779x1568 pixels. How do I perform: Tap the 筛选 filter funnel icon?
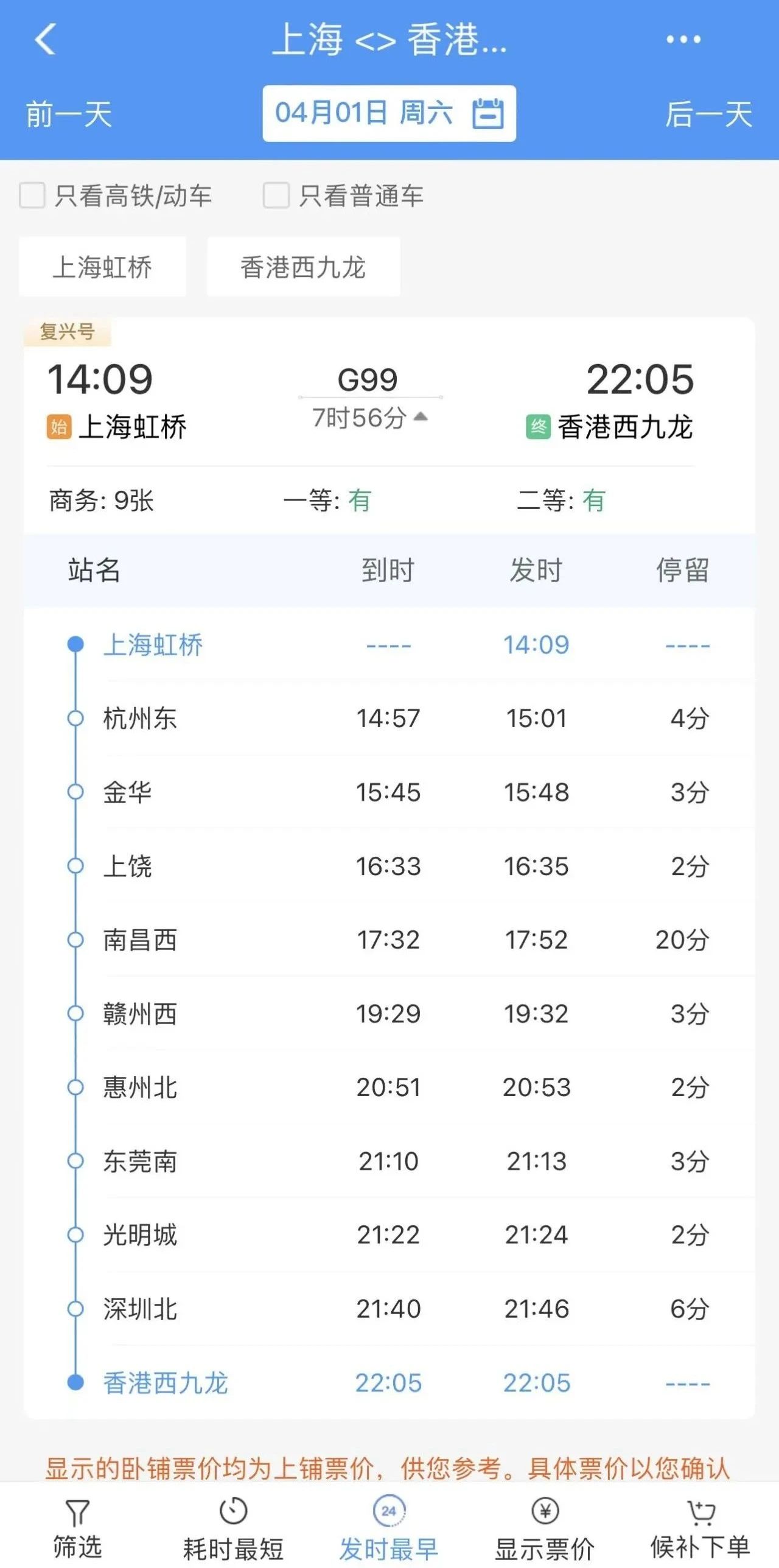click(x=77, y=1513)
